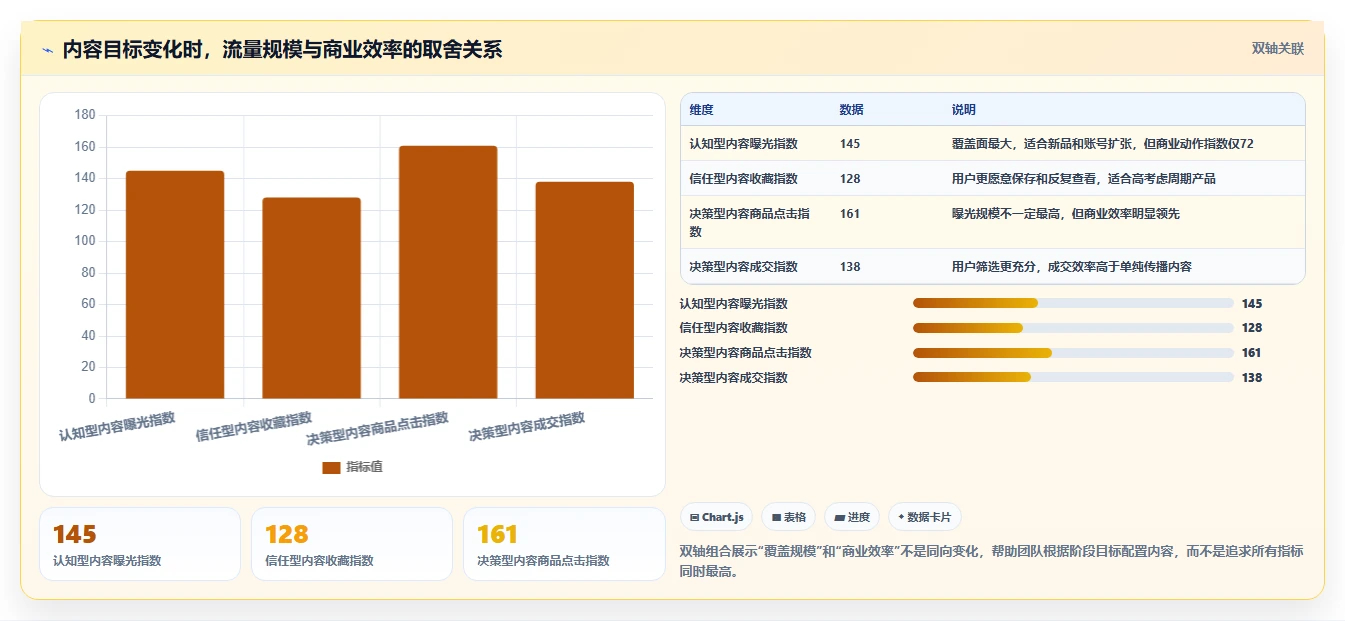Click the 认知型内容曝光指数 bar in the chart
1345x621 pixels.
pyautogui.click(x=175, y=285)
